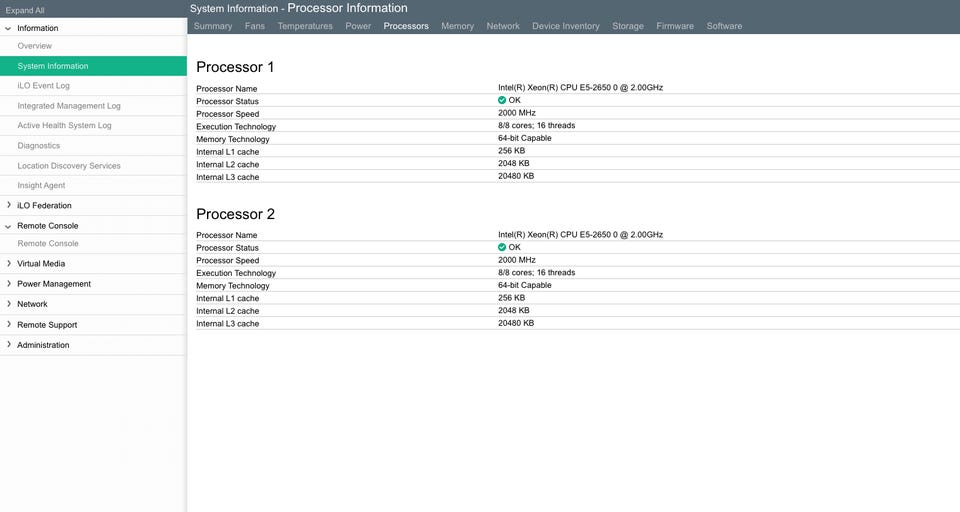Open the Firmware tab

[x=675, y=26]
